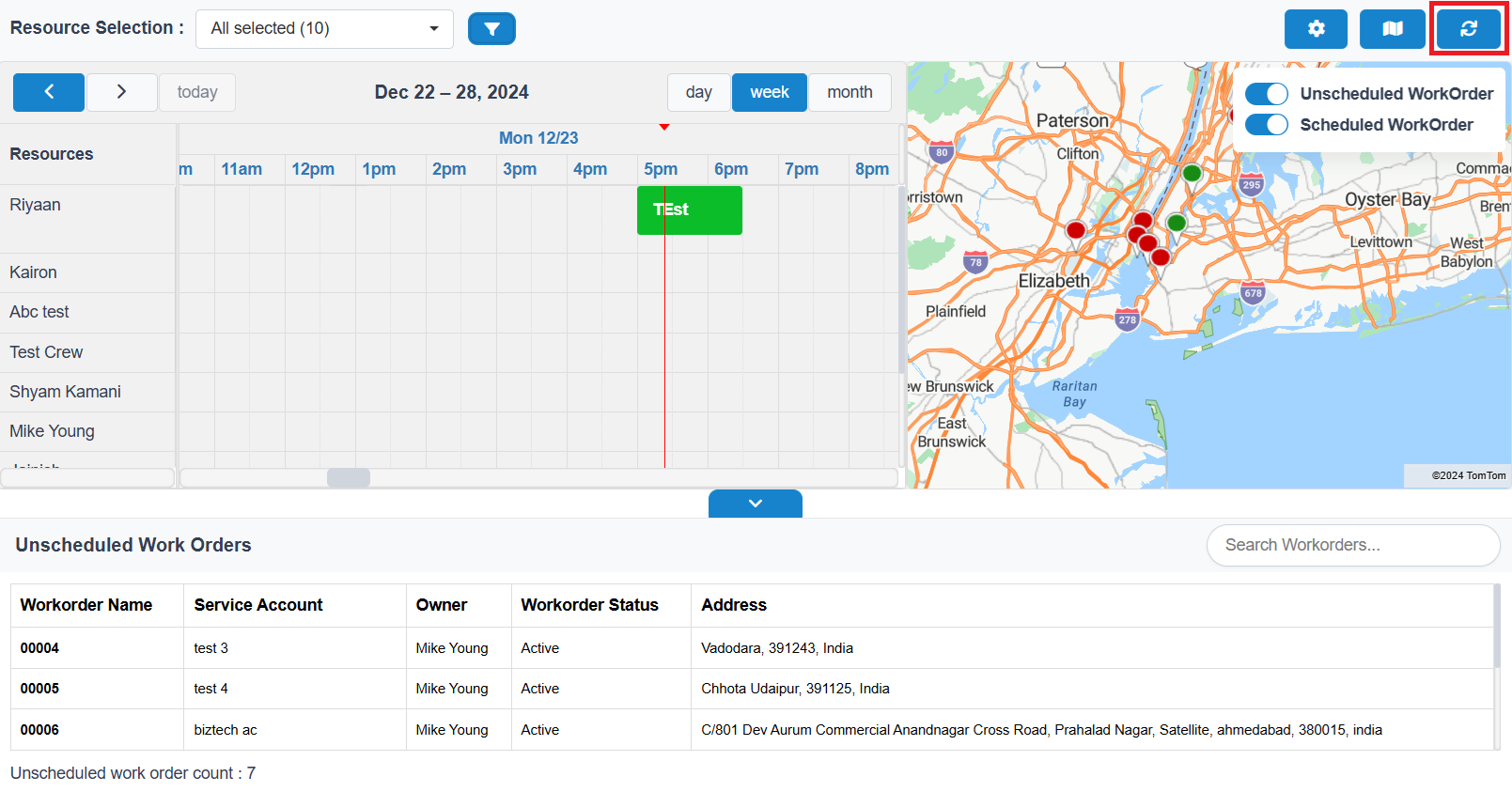
Task: Select the Kairon resource row
Action: point(88,272)
